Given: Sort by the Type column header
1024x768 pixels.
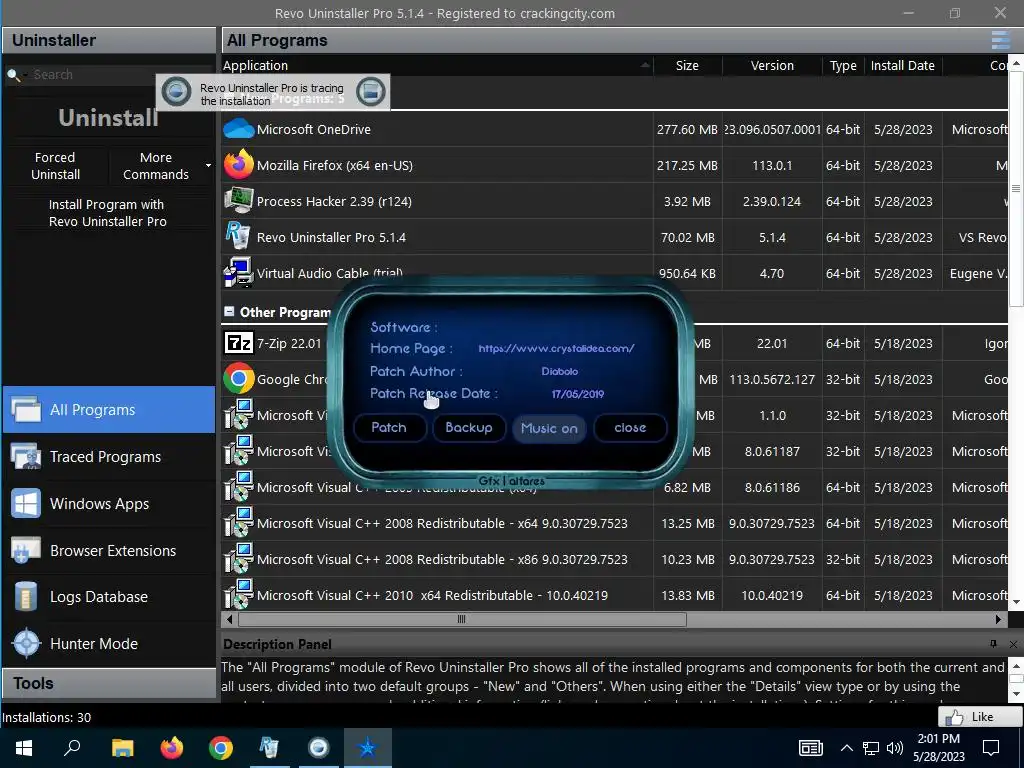Looking at the screenshot, I should pyautogui.click(x=843, y=65).
